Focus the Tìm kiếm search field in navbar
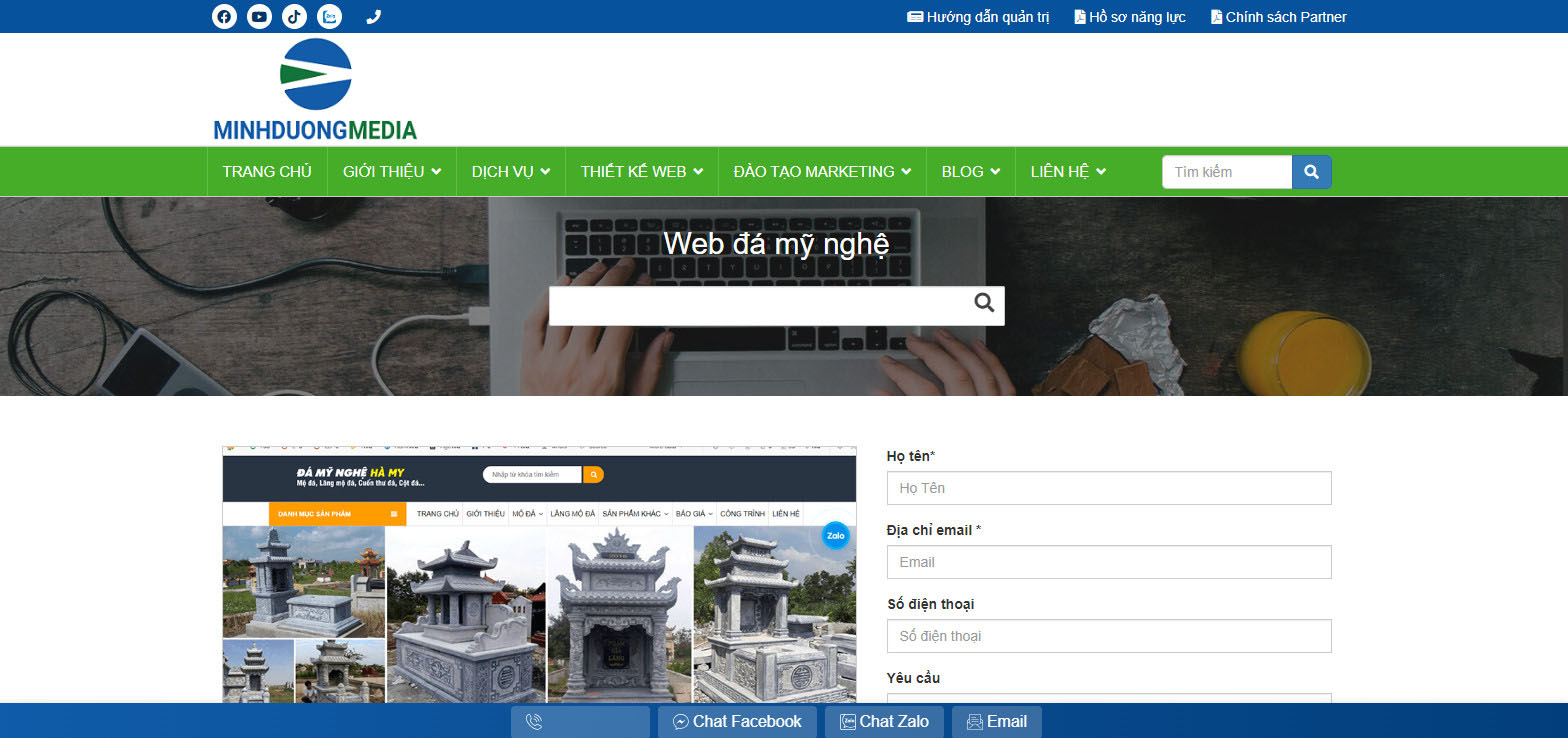1568x738 pixels. [1227, 172]
